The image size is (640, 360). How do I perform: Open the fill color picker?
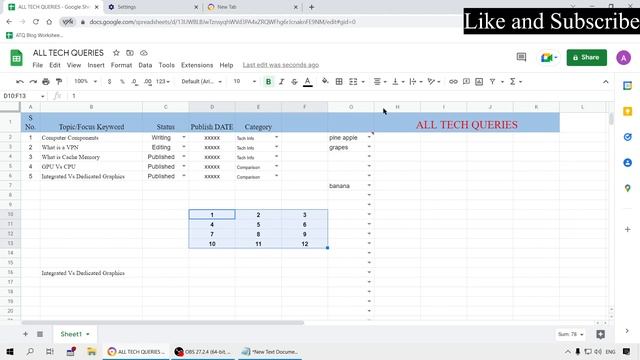point(325,82)
